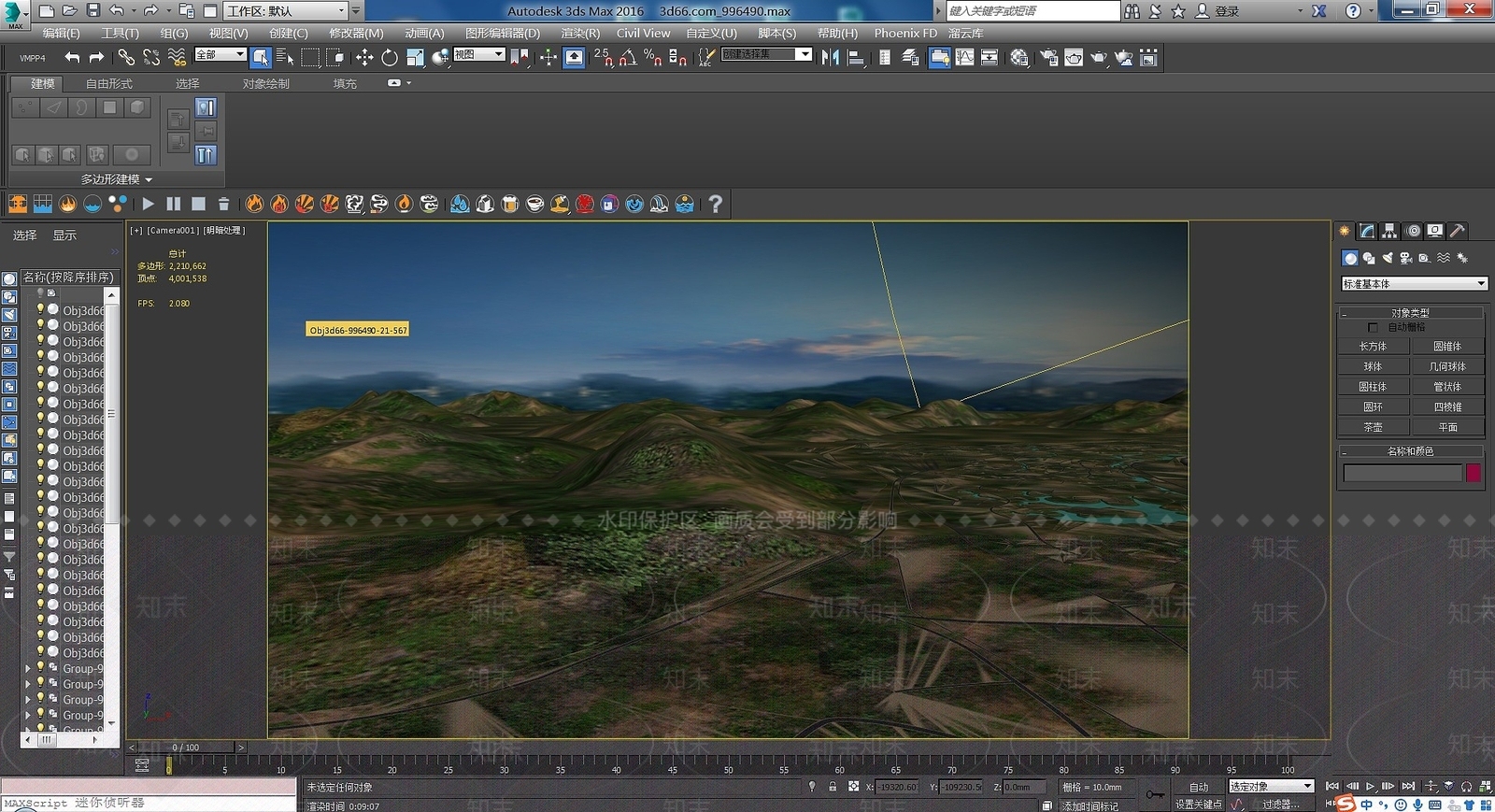Switch to the 自由形式 ribbon tab
The width and height of the screenshot is (1495, 812).
109,83
